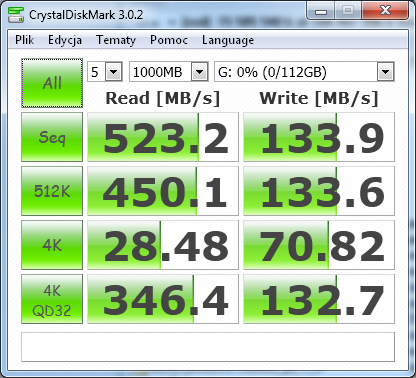Select the 4K QD32 read result 346.4

point(163,299)
